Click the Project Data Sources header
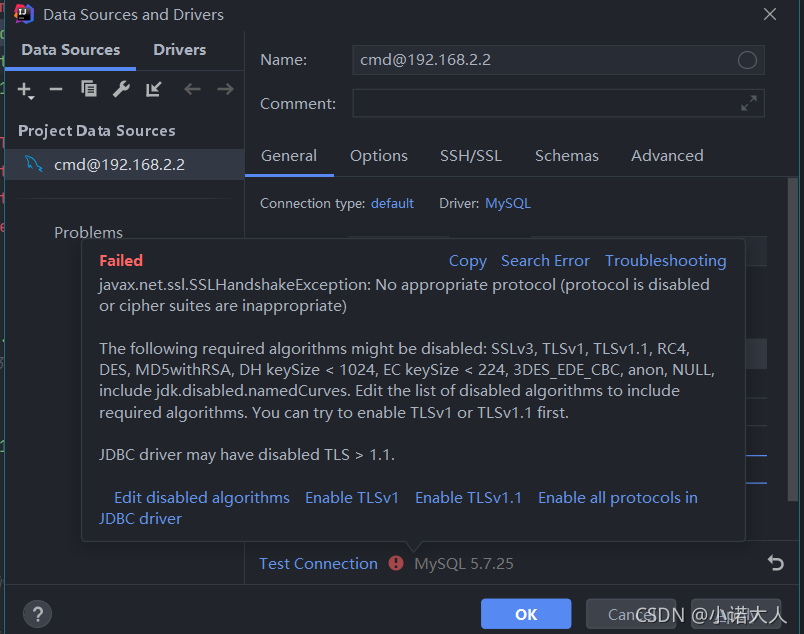Screen dimensions: 804x634 tap(96, 131)
